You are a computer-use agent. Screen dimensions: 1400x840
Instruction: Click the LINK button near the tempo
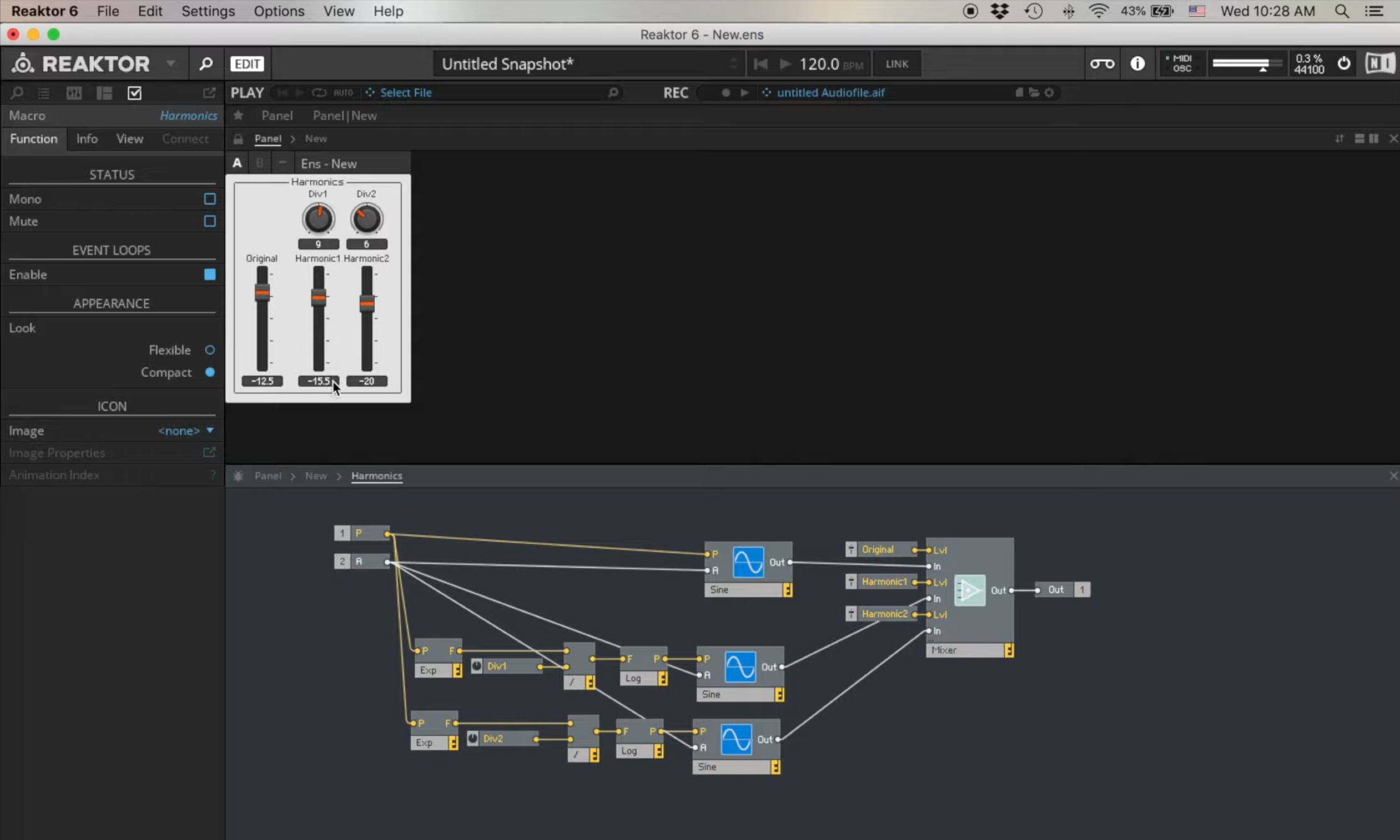(x=896, y=63)
